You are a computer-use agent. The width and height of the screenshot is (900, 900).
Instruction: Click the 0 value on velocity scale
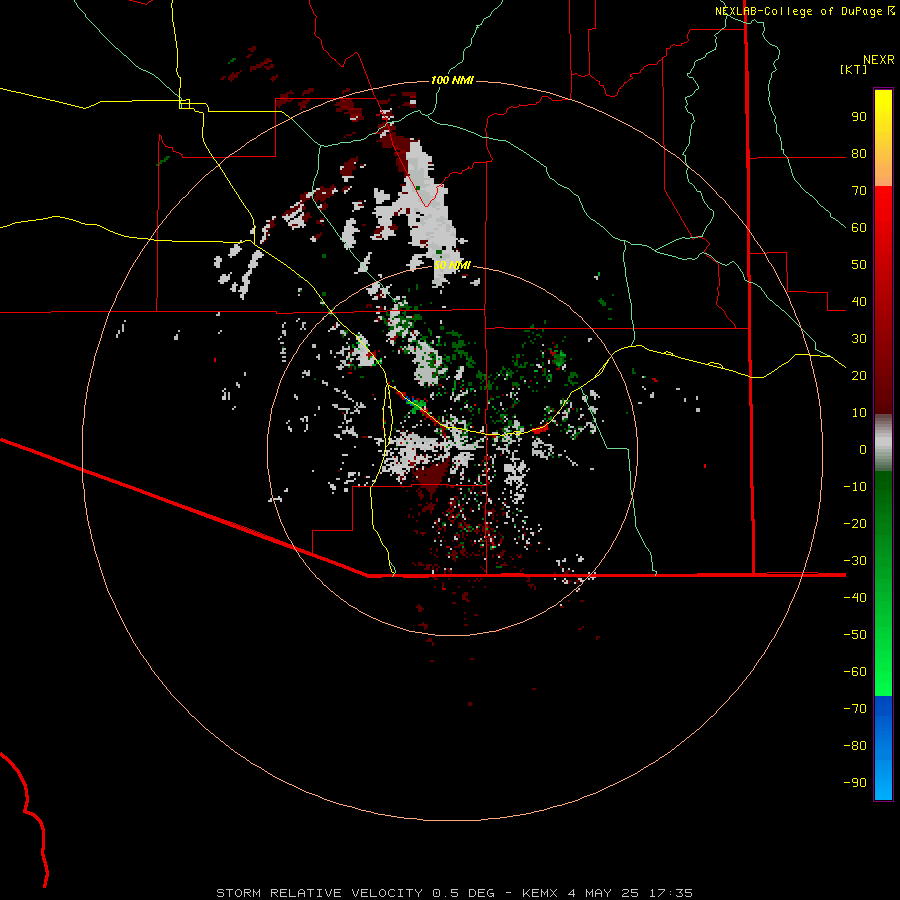tap(863, 449)
